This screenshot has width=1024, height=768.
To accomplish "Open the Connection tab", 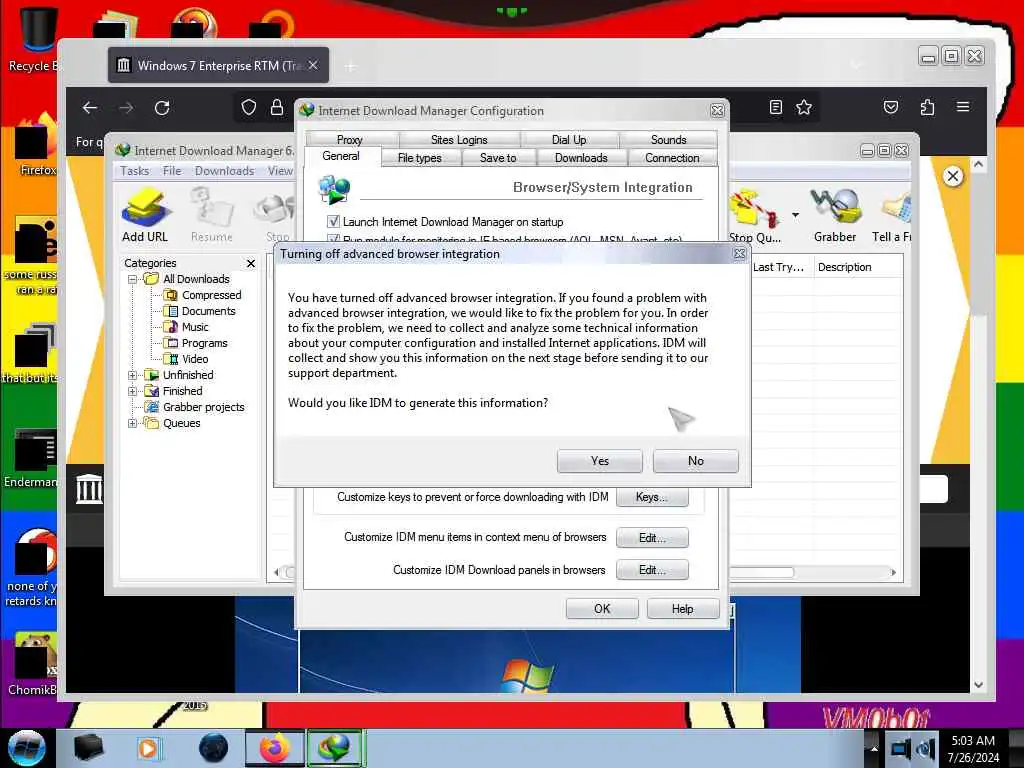I will point(672,158).
